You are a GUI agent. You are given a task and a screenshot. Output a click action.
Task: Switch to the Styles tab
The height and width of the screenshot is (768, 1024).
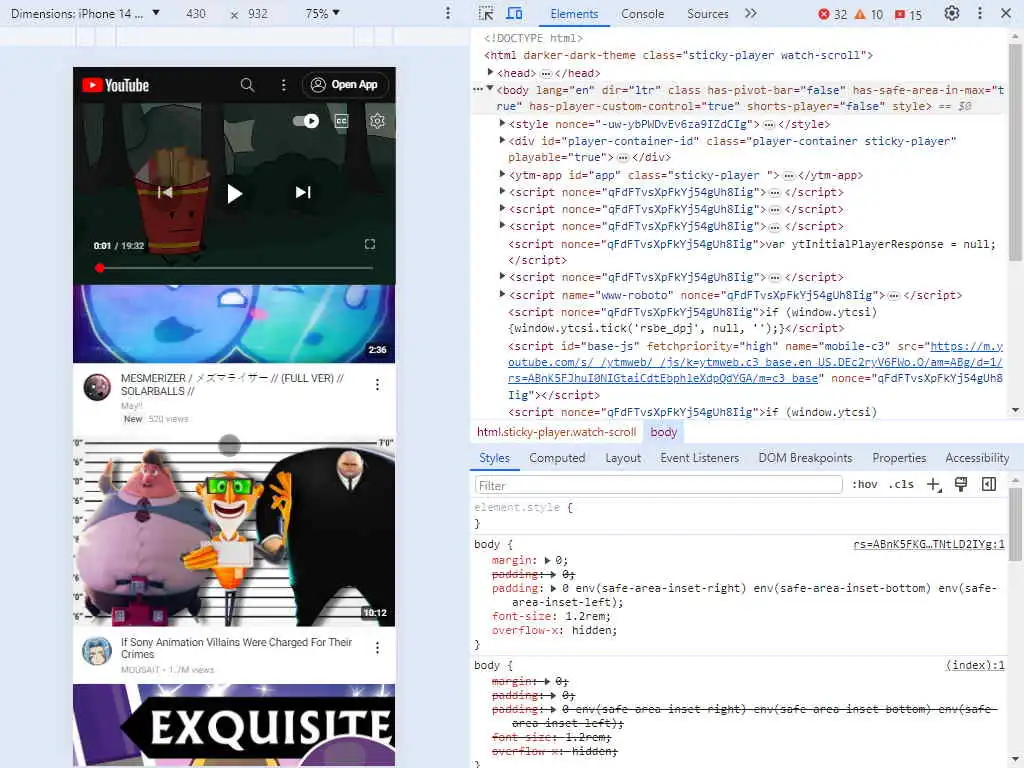tap(494, 458)
